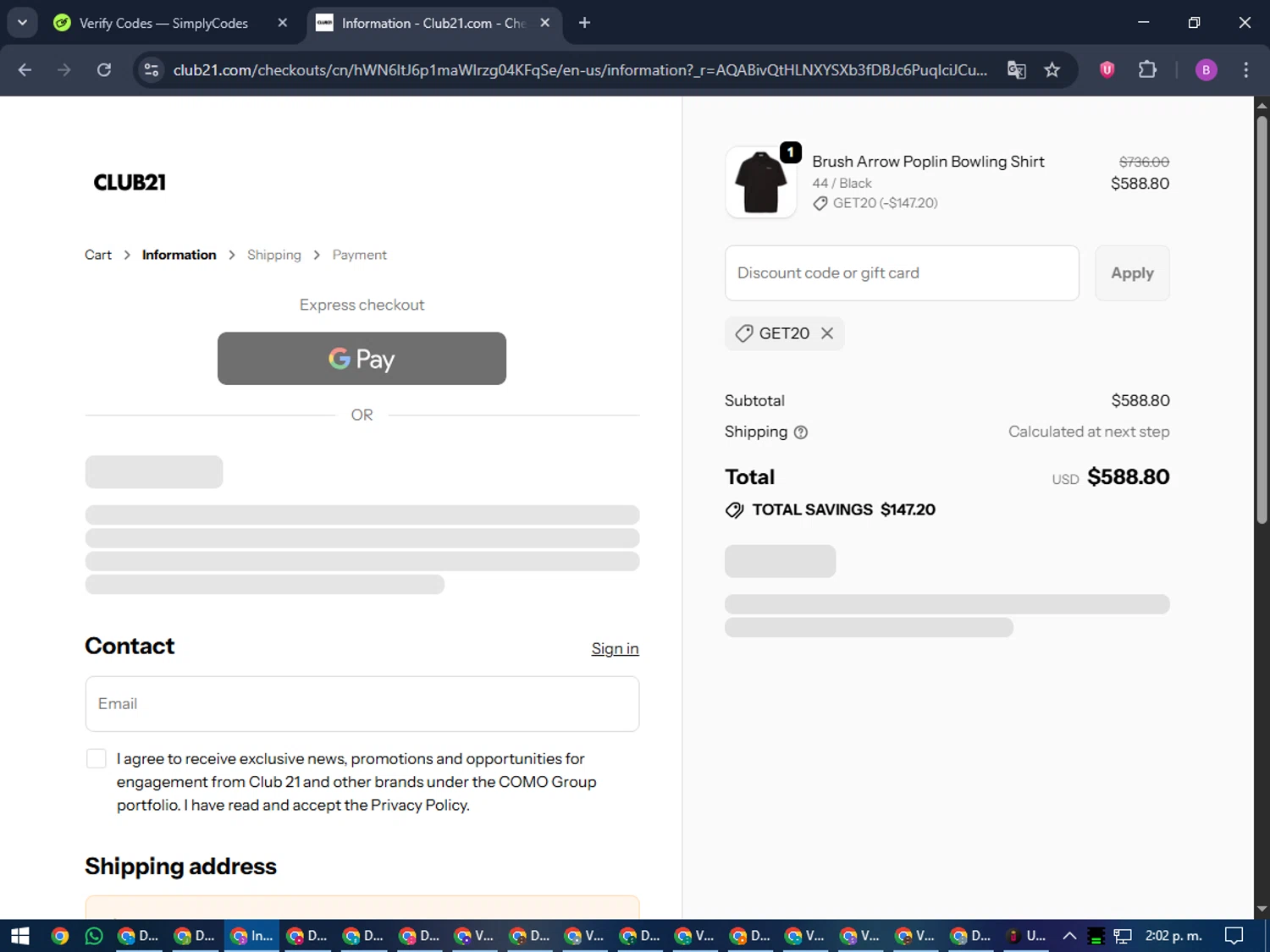Click the Total Savings tag icon
Viewport: 1270px width, 952px height.
point(735,510)
